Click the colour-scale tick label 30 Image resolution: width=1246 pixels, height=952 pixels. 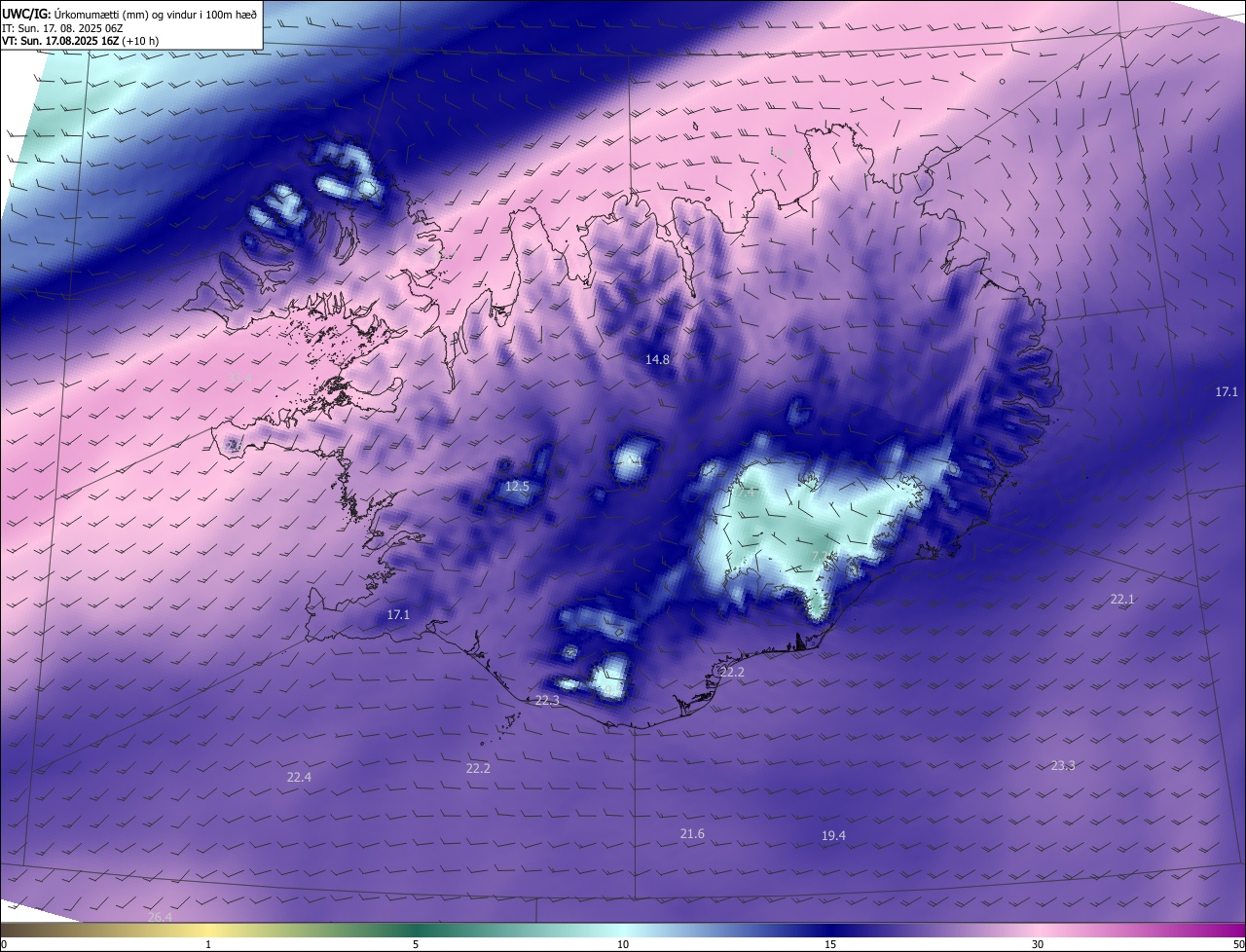1038,944
